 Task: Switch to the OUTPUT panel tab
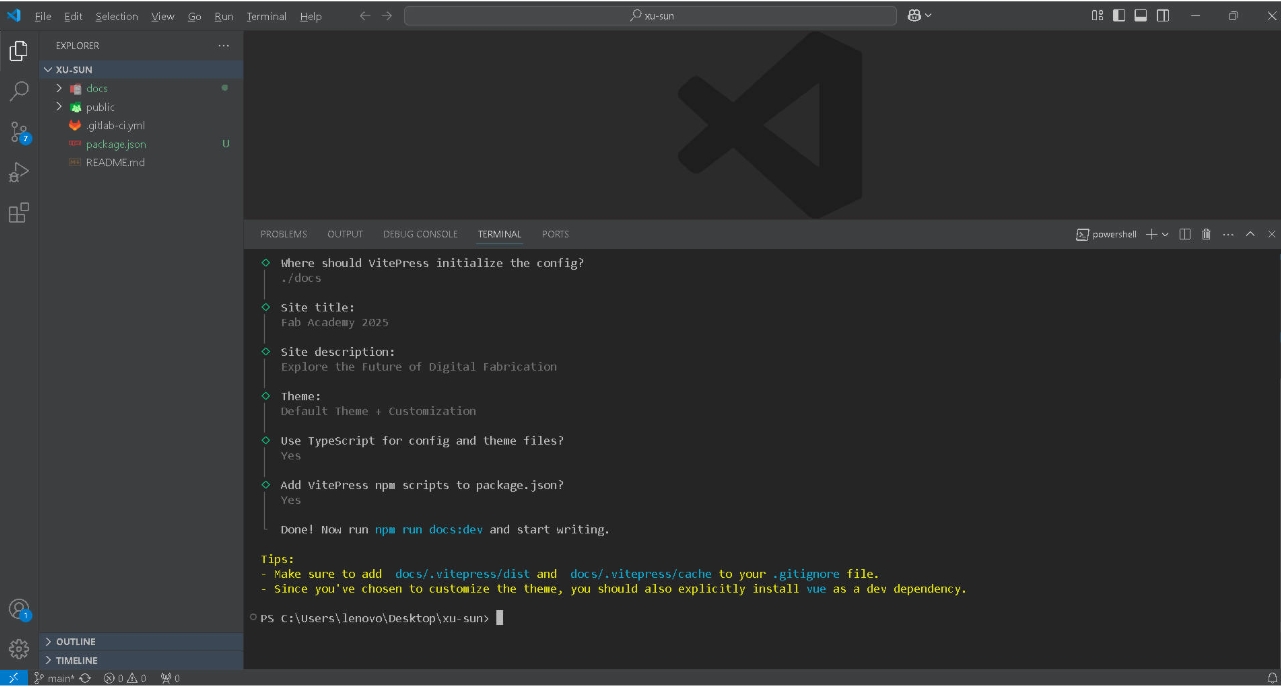tap(345, 234)
